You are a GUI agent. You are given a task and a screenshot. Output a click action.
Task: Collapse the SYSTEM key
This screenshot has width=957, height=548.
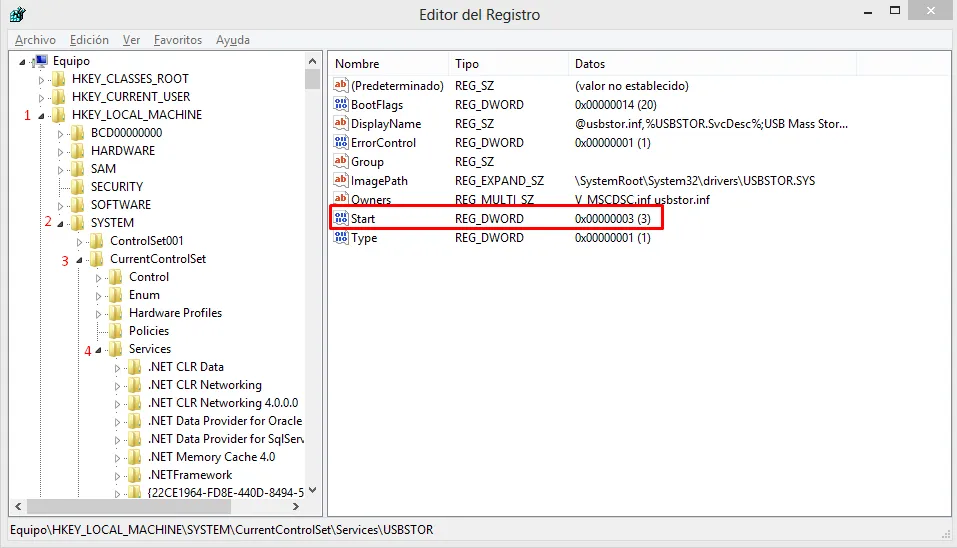pyautogui.click(x=60, y=224)
